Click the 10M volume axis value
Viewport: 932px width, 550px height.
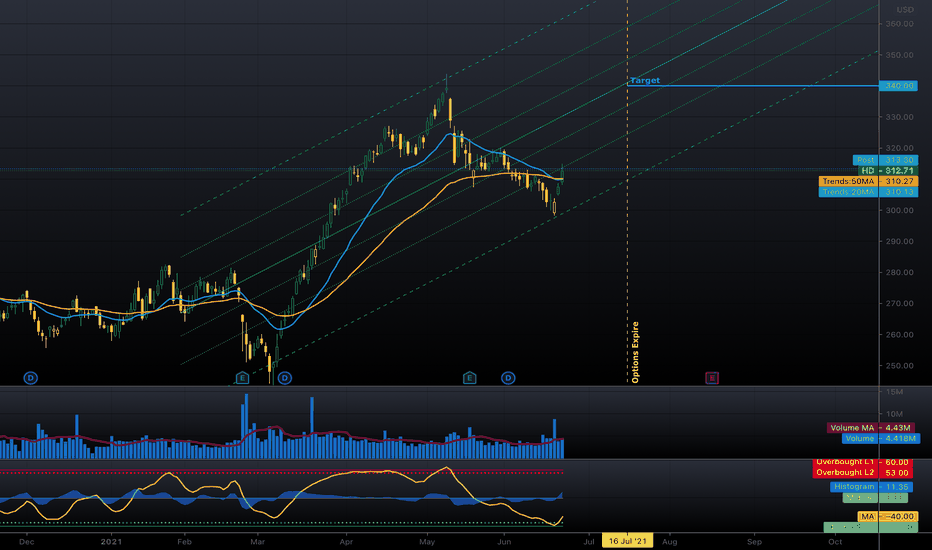895,414
